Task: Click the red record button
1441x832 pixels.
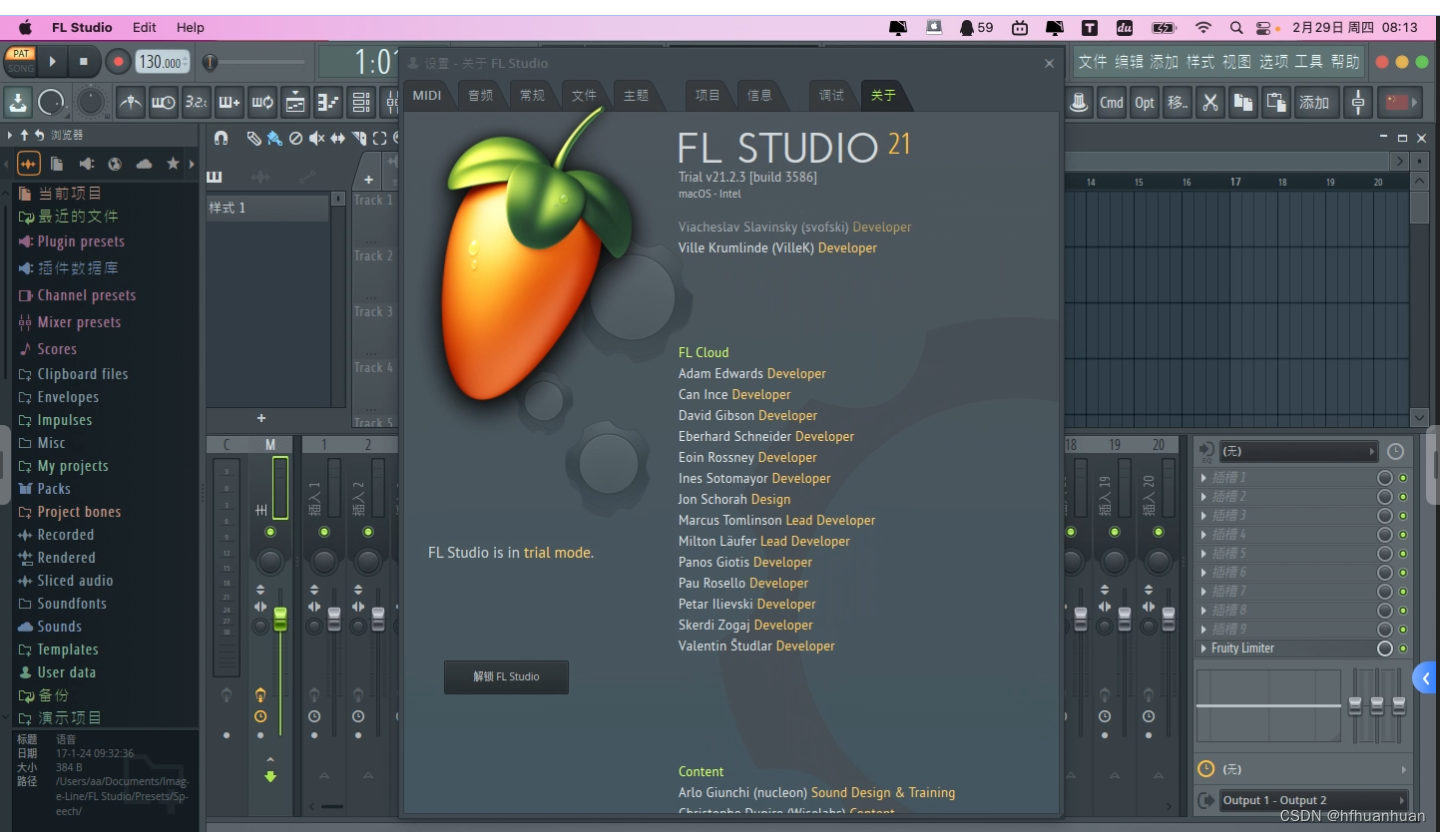Action: [x=118, y=62]
